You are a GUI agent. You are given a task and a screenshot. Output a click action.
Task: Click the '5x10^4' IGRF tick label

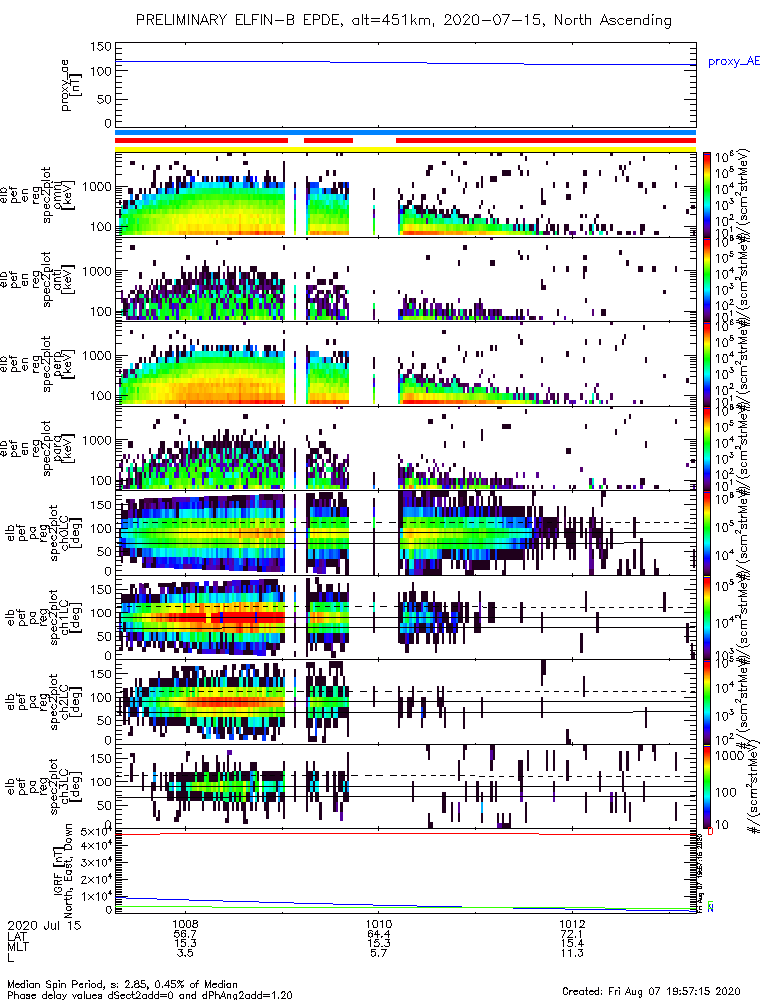[96, 832]
